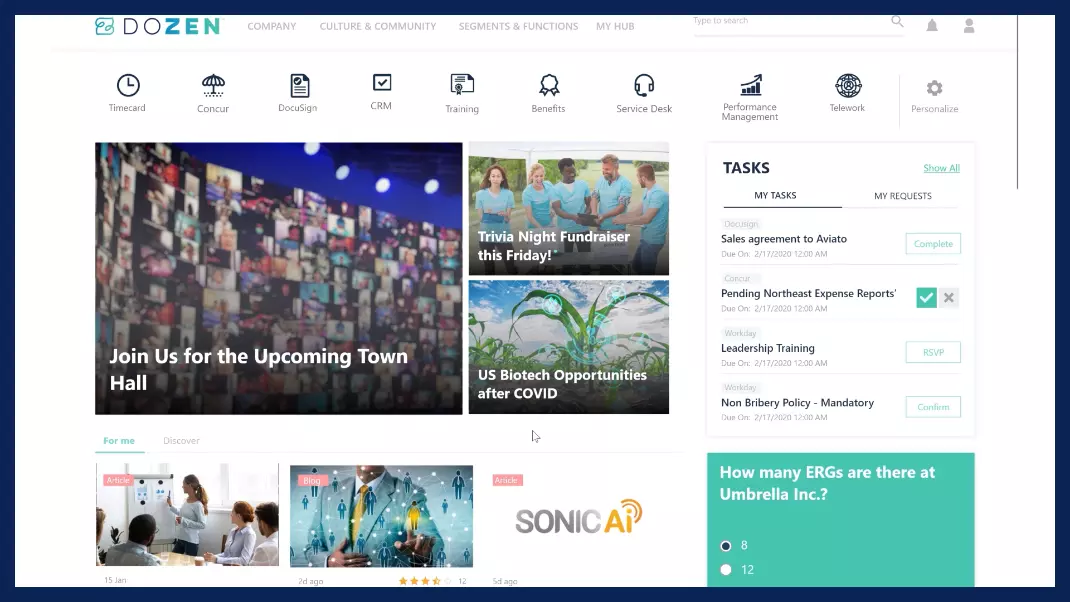Switch to the Discover tab
This screenshot has width=1070, height=602.
click(181, 441)
